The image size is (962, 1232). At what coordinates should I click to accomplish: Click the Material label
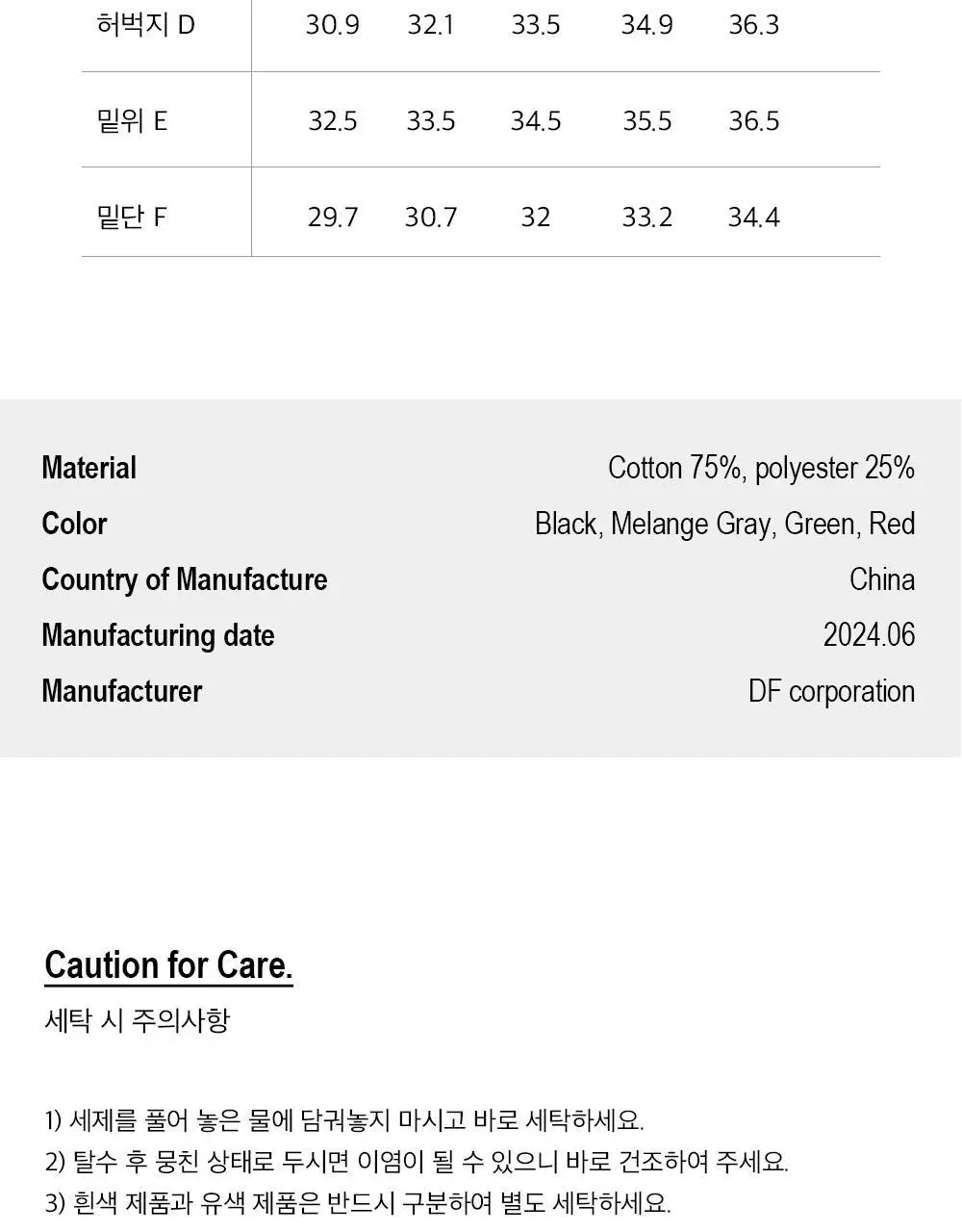pyautogui.click(x=89, y=468)
